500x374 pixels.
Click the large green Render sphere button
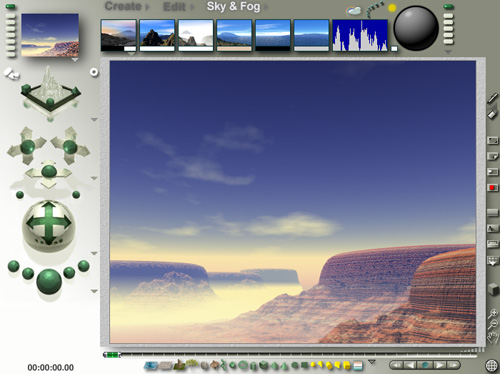pos(49,282)
